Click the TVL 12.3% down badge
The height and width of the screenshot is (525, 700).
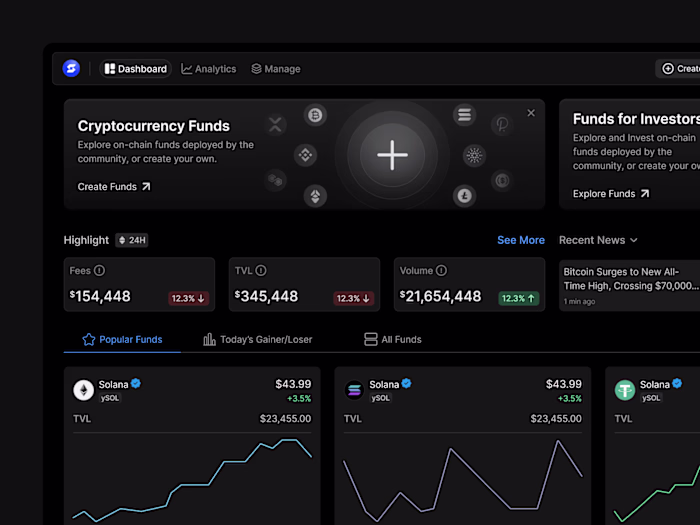(354, 298)
